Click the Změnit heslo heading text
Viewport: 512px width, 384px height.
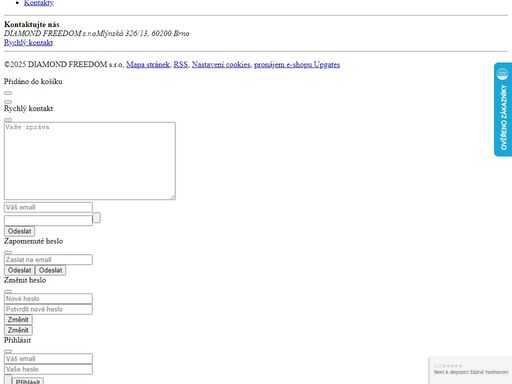click(x=25, y=280)
